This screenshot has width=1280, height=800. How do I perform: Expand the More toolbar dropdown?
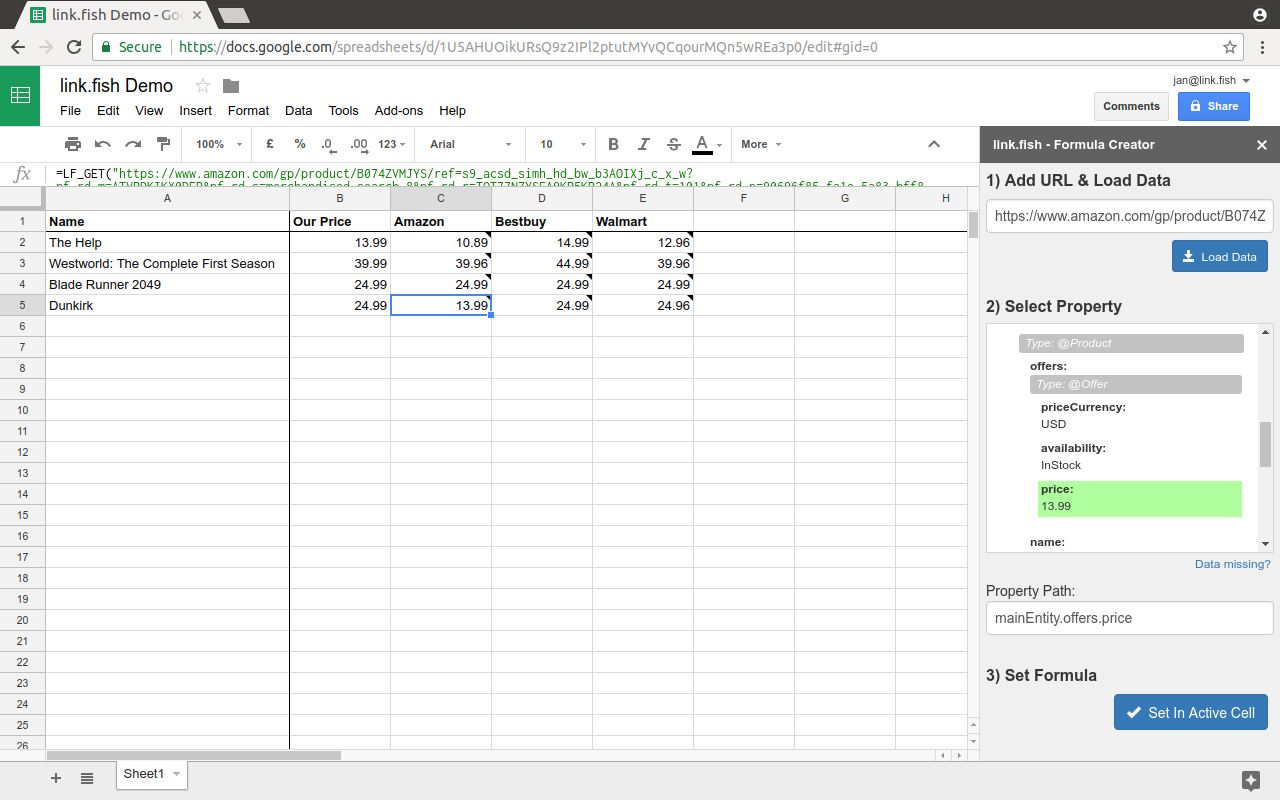coord(761,144)
